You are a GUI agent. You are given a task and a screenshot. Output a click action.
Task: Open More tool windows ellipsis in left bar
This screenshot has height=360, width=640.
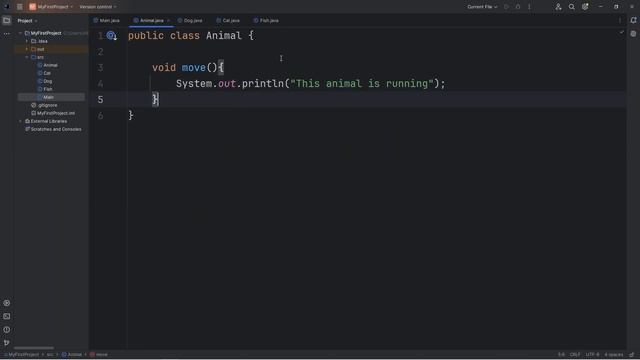pos(7,34)
